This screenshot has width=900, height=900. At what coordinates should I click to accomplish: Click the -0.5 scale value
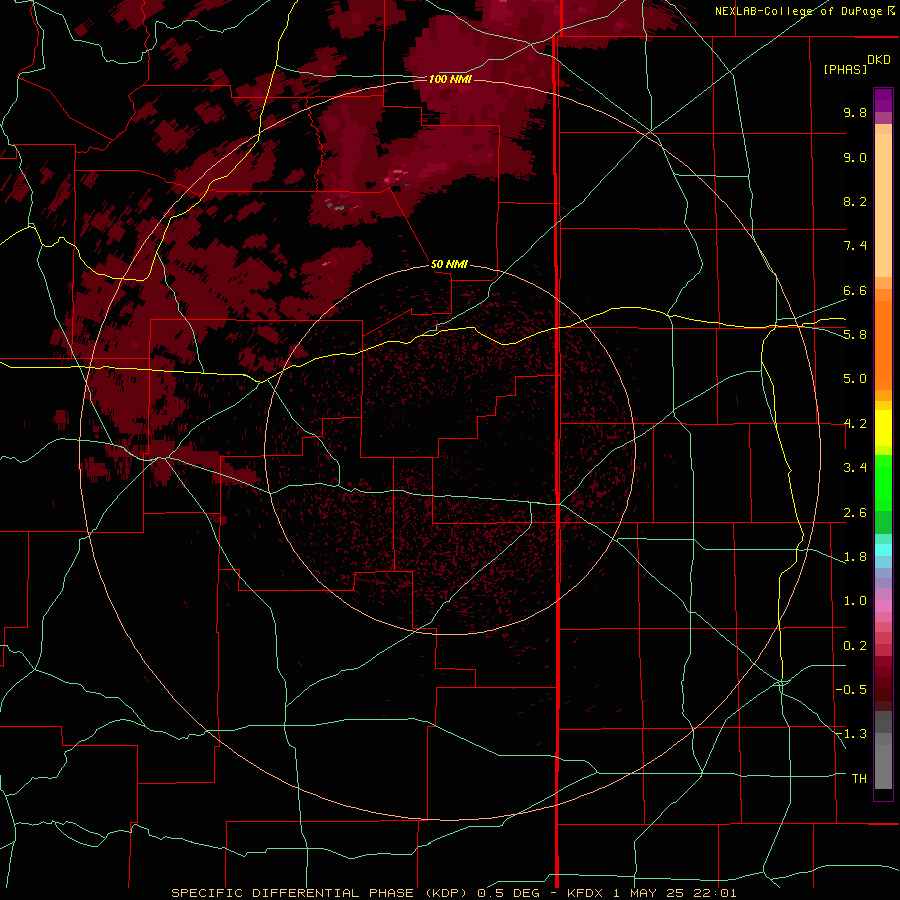(851, 690)
